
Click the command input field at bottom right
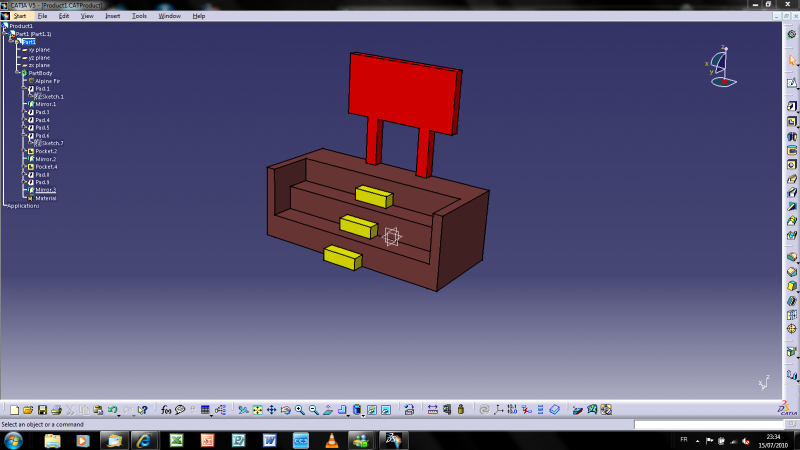700,424
